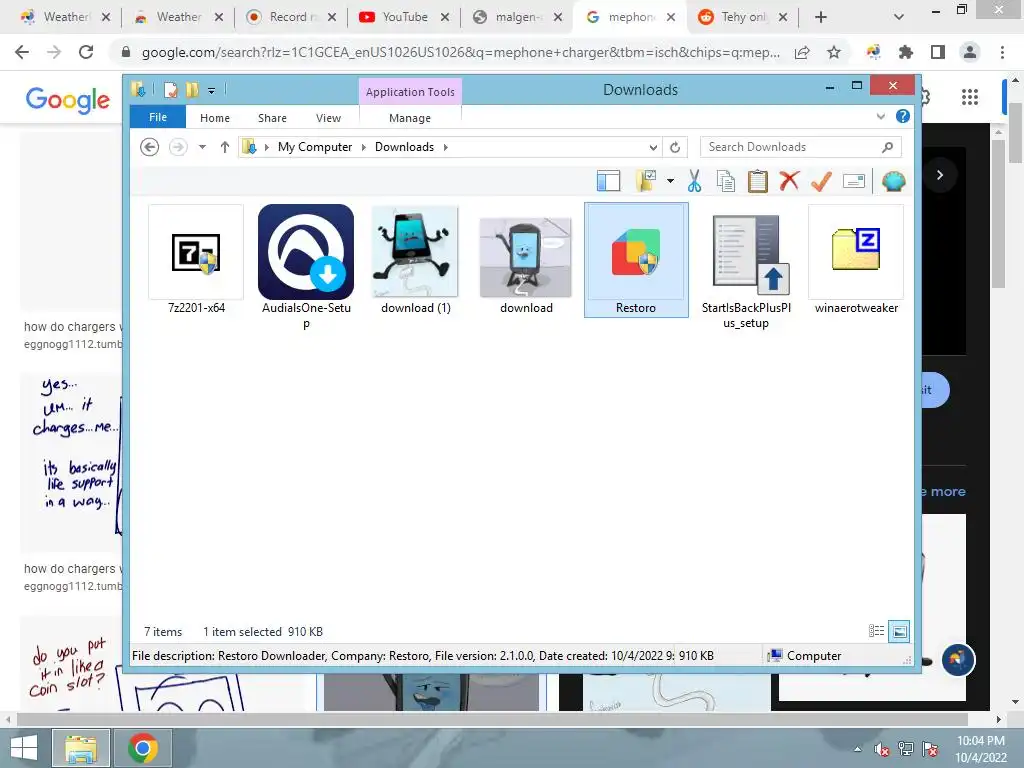Click the shell globe toolbar icon
This screenshot has width=1024, height=768.
(x=893, y=181)
